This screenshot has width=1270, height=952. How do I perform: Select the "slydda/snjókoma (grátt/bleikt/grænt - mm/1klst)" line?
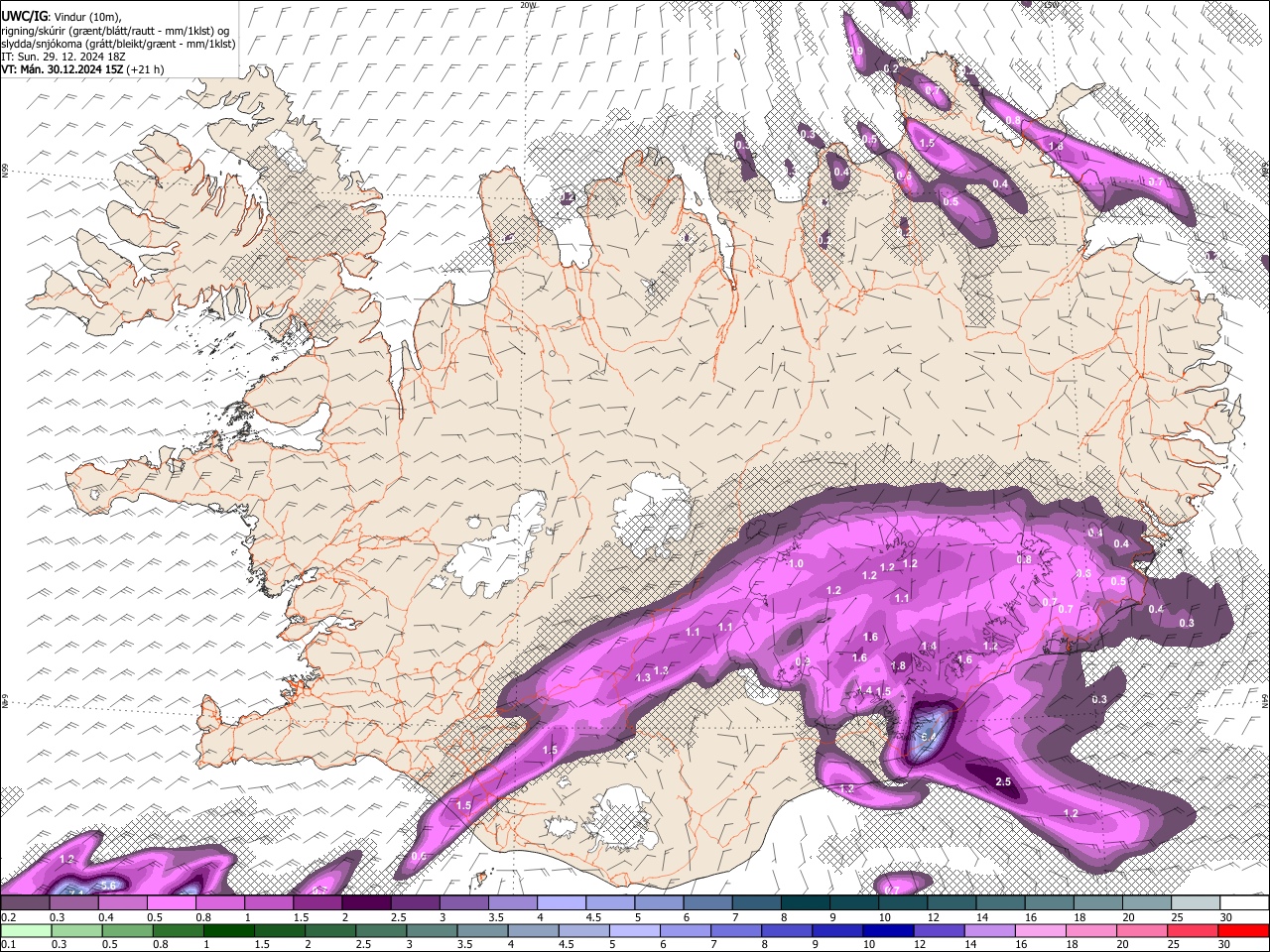pos(118,44)
